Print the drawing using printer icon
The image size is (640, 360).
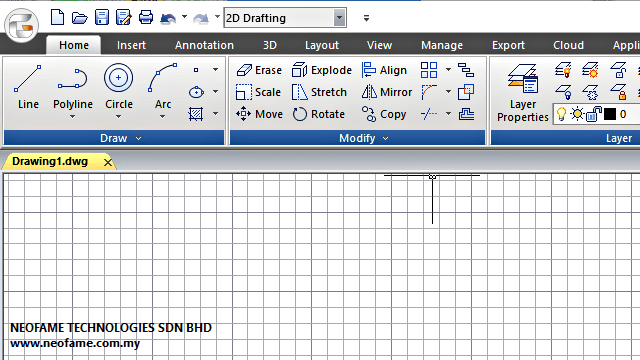click(146, 18)
